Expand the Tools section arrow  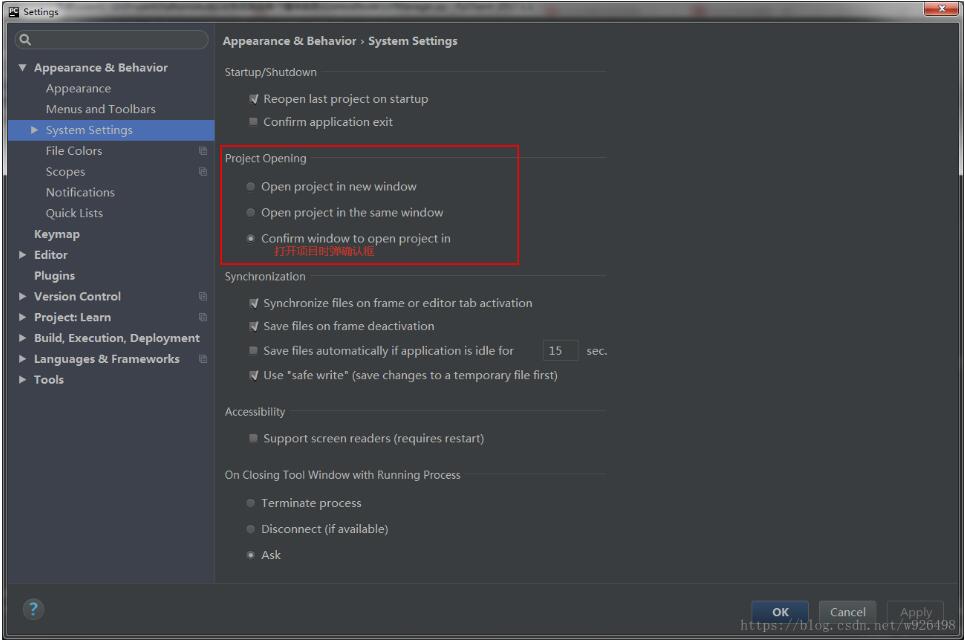tap(22, 380)
